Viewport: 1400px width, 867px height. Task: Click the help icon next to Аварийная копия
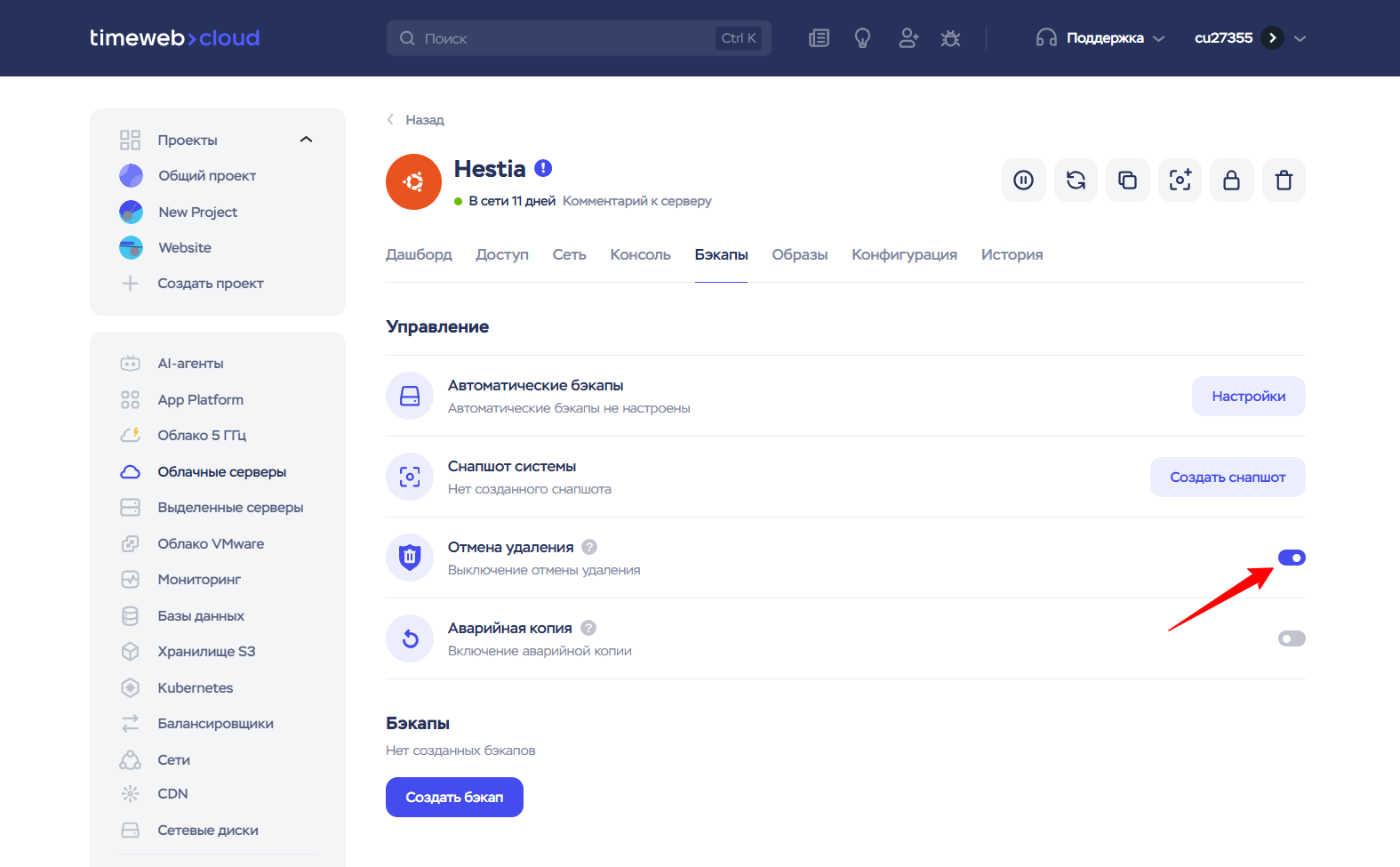588,628
